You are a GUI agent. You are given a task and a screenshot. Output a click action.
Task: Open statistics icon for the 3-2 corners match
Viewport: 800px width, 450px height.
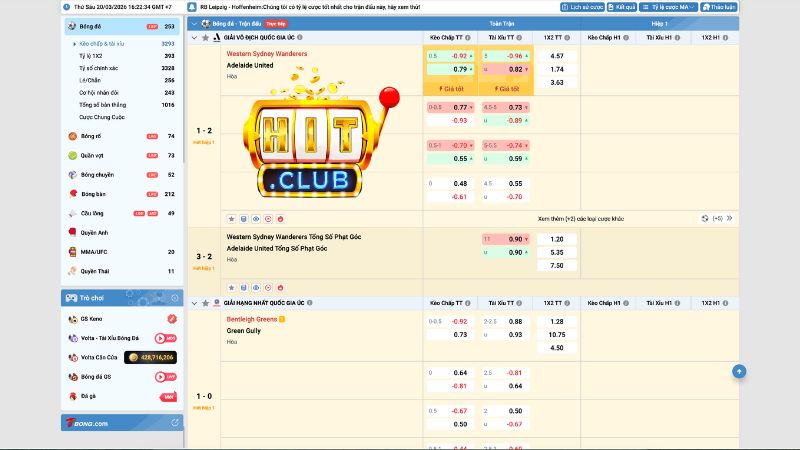tap(243, 288)
